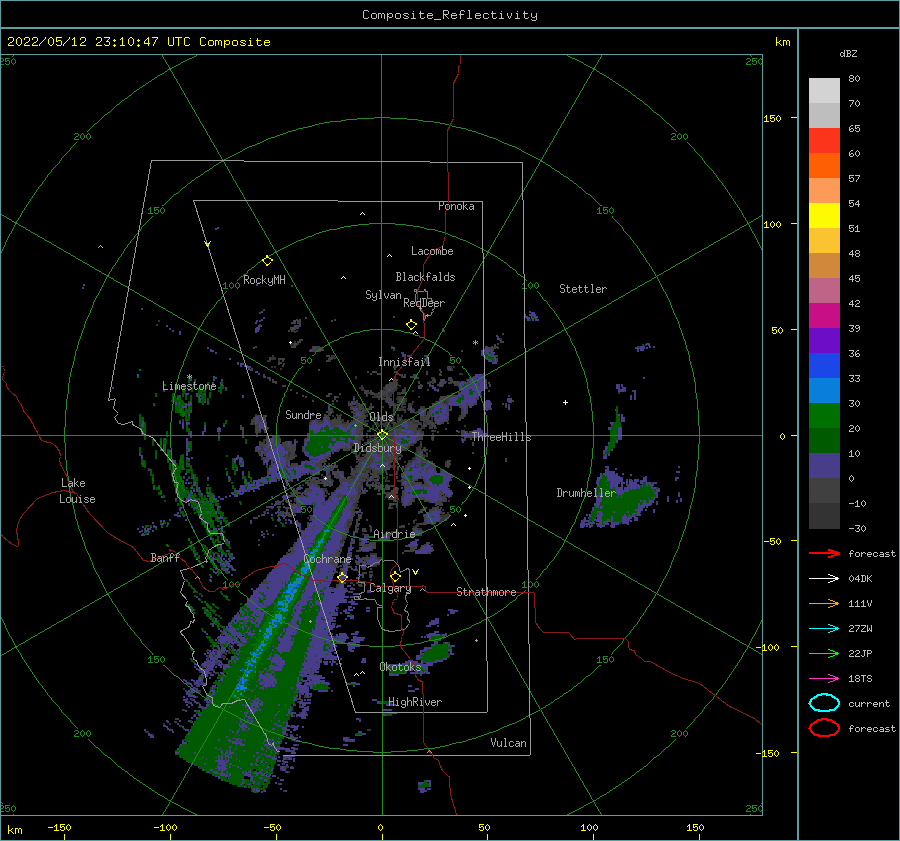
Task: Click the Innisfail city label
Action: [404, 362]
